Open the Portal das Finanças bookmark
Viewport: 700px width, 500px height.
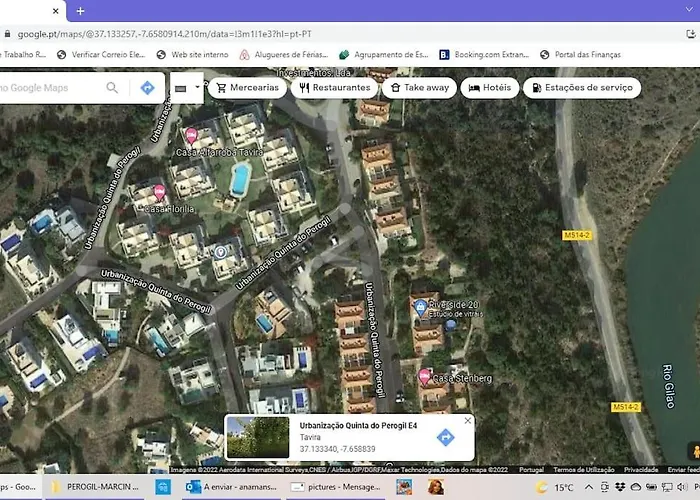coord(620,54)
